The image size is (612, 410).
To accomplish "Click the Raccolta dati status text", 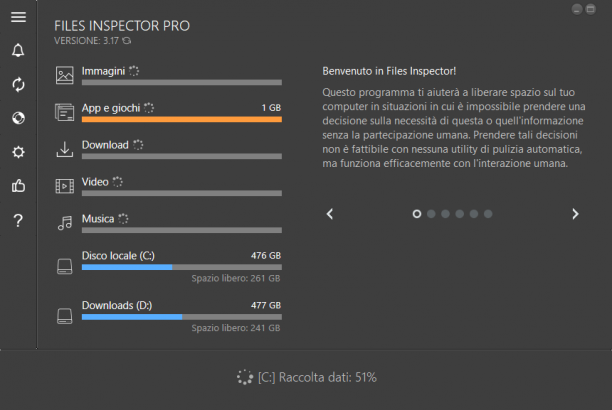I will click(x=317, y=378).
